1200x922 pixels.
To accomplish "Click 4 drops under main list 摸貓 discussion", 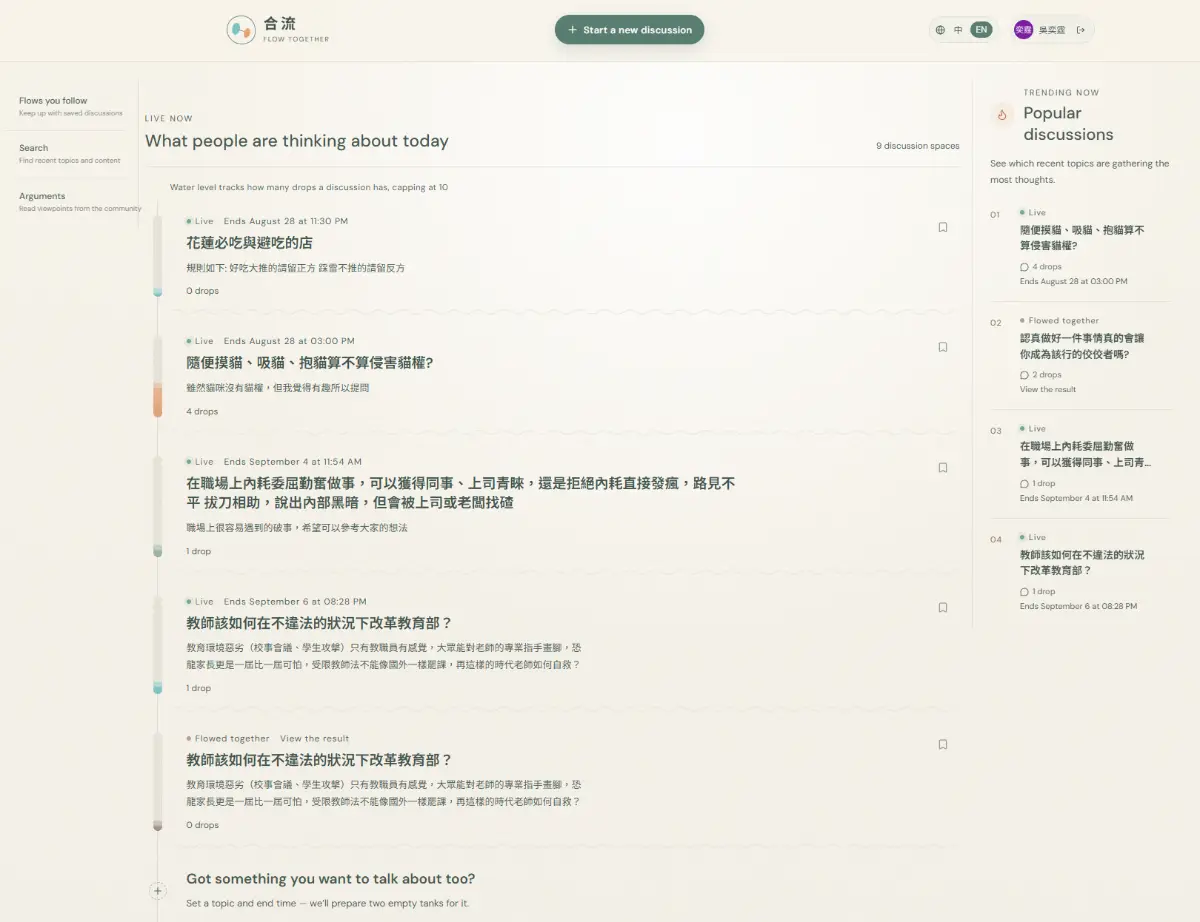I will [x=202, y=411].
